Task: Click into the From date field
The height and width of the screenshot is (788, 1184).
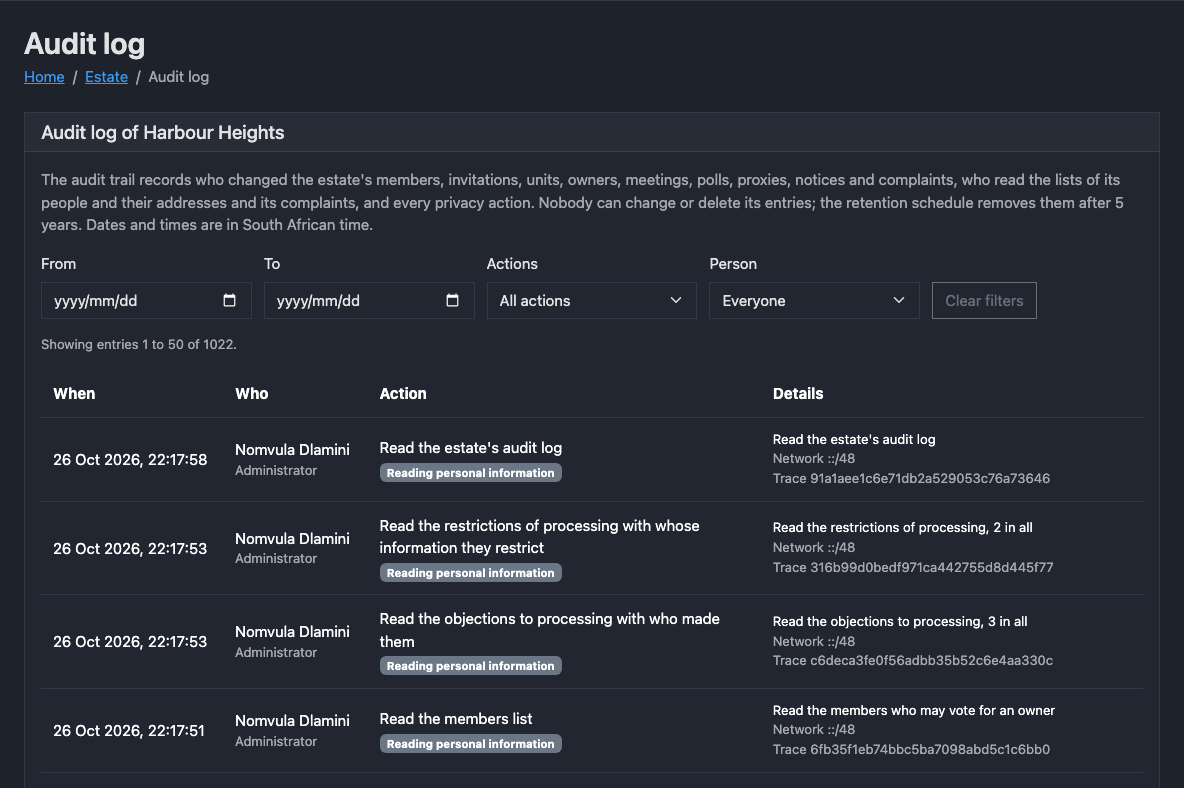Action: tap(146, 300)
